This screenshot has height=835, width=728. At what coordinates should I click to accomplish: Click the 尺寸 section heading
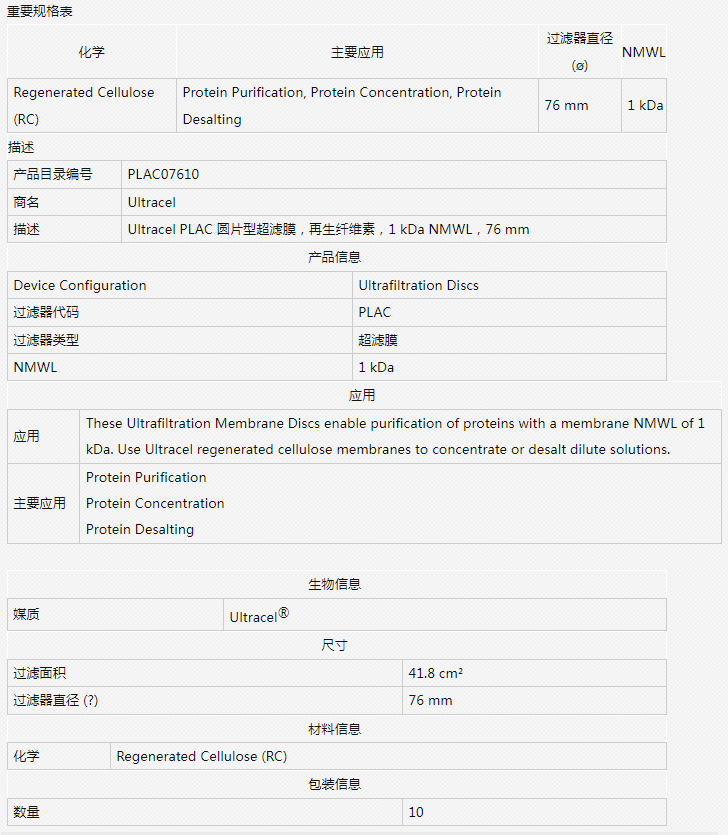pyautogui.click(x=334, y=645)
